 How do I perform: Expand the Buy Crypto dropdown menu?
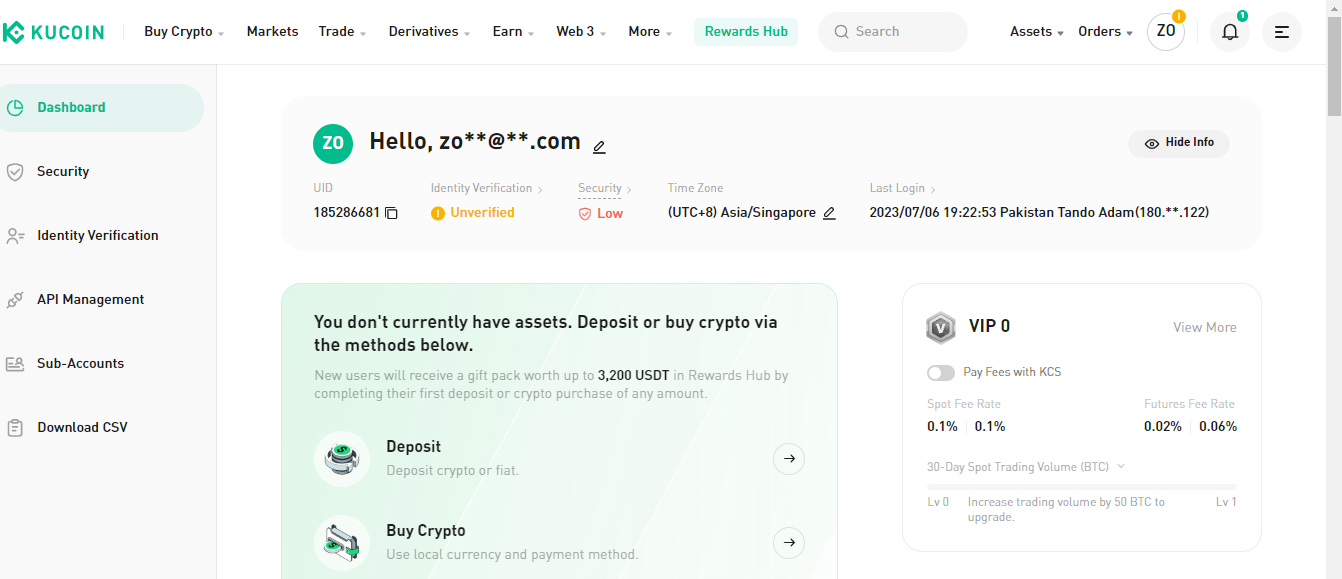(184, 32)
